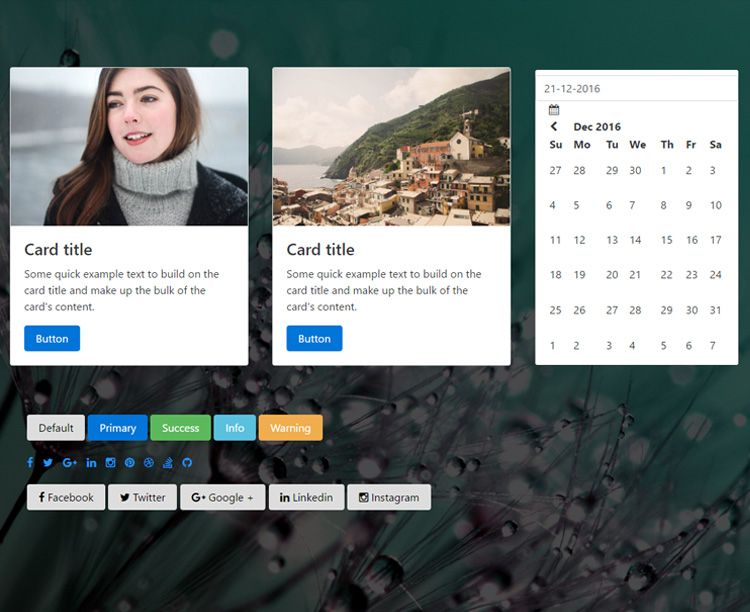750x612 pixels.
Task: Select December 14 in the calendar
Action: tap(635, 240)
